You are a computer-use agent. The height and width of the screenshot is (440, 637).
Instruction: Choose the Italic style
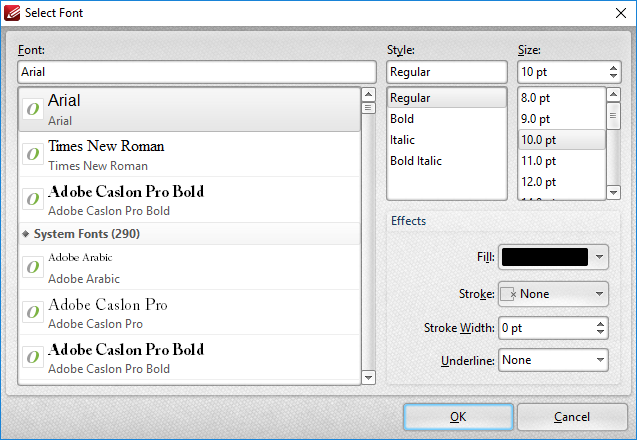tap(447, 140)
